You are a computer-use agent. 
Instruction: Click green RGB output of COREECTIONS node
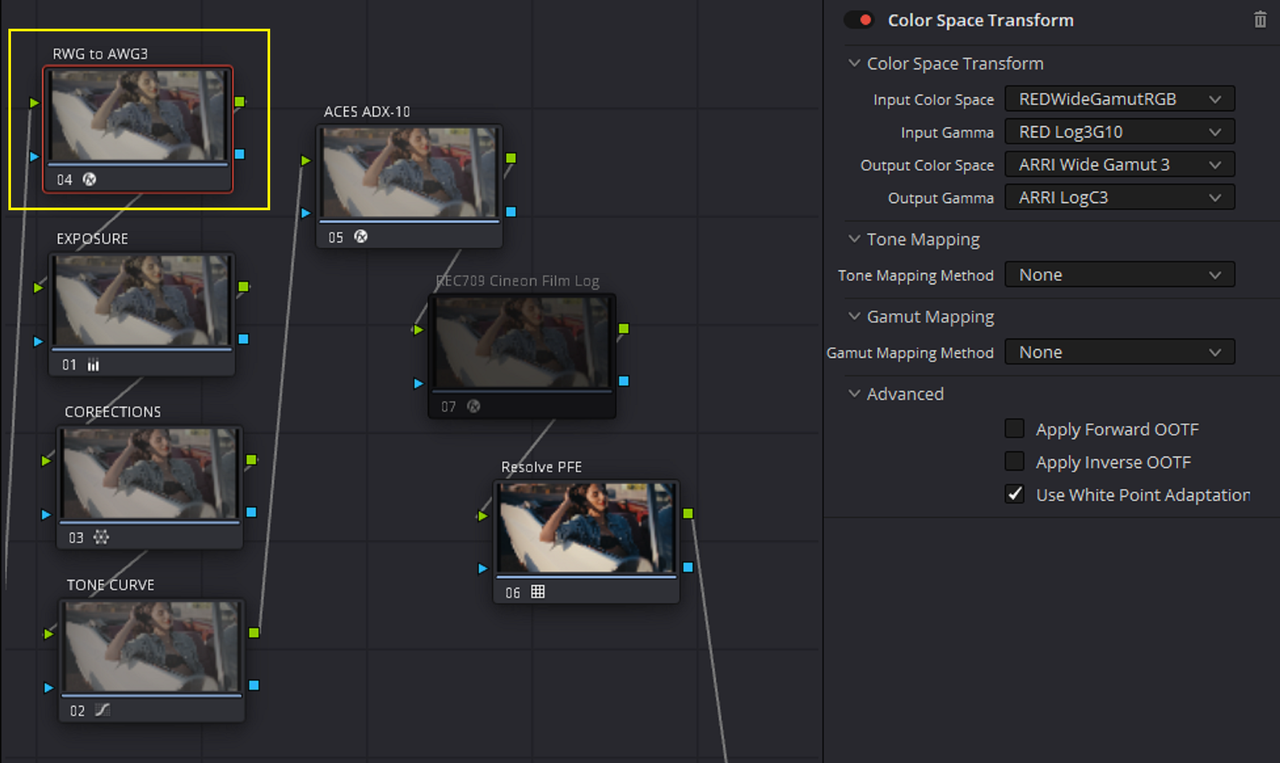pyautogui.click(x=251, y=459)
